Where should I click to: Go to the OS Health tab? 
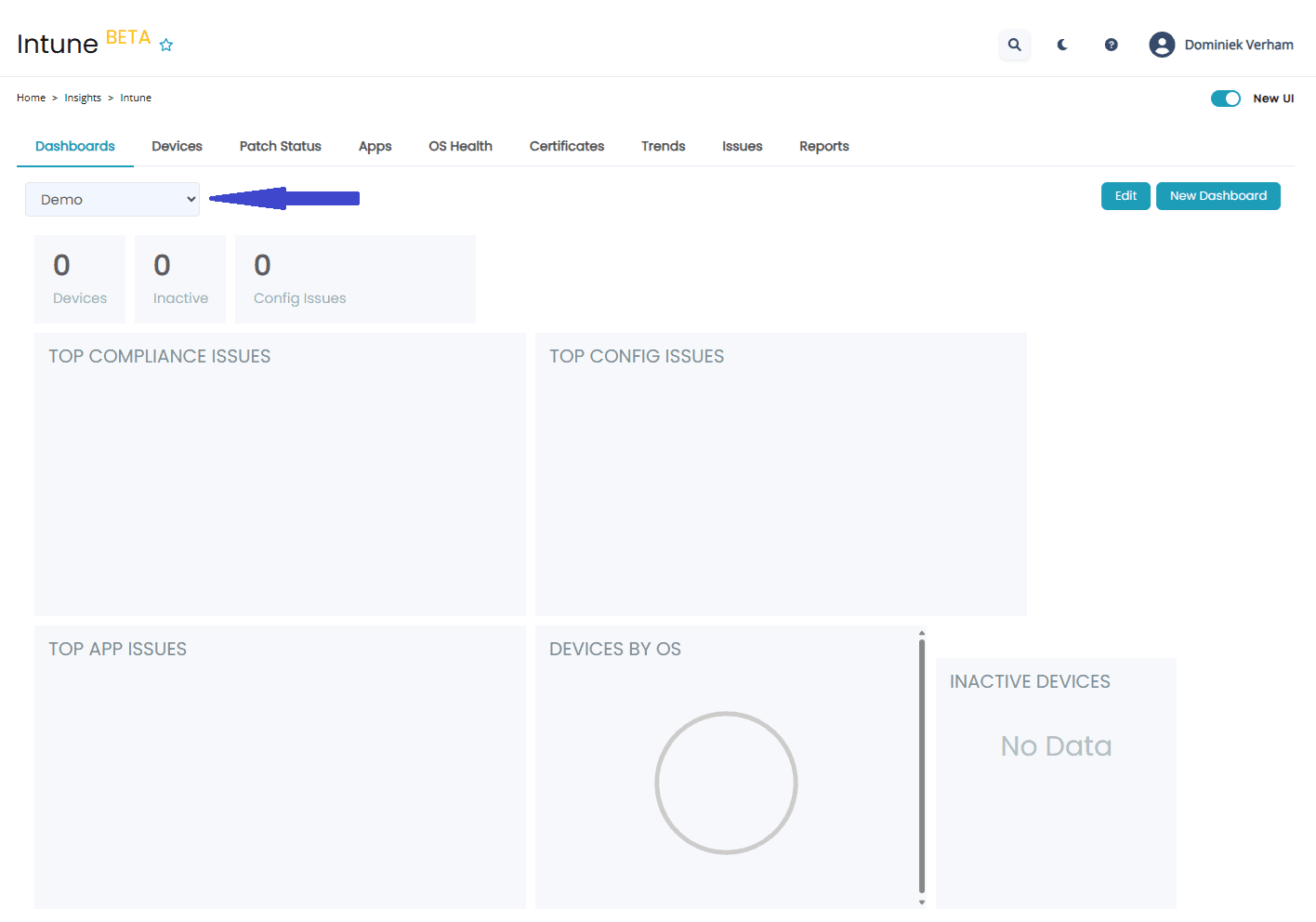click(x=460, y=146)
